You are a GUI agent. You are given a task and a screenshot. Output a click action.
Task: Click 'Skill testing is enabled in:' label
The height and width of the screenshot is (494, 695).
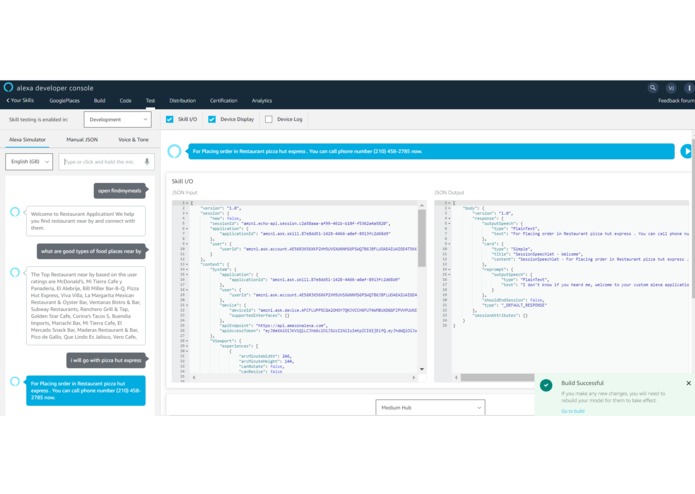[x=38, y=120]
